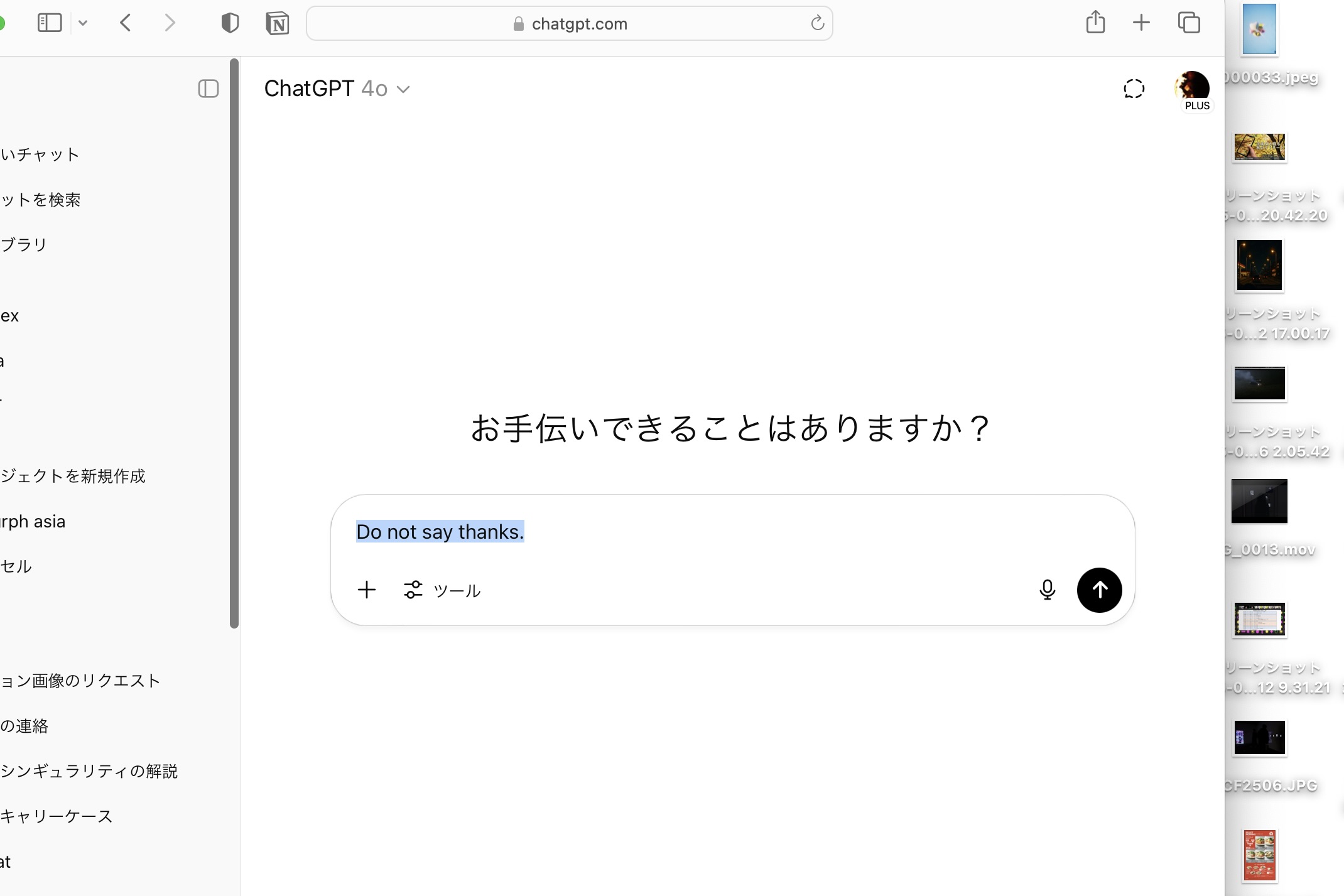Click the チャットを検索 search chats link
The width and height of the screenshot is (1344, 896).
click(x=41, y=200)
